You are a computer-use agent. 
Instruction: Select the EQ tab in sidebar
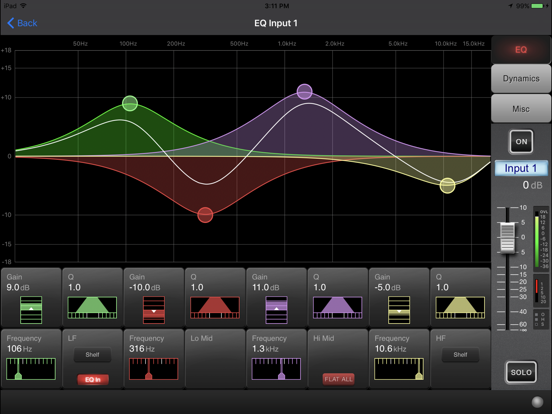click(521, 50)
